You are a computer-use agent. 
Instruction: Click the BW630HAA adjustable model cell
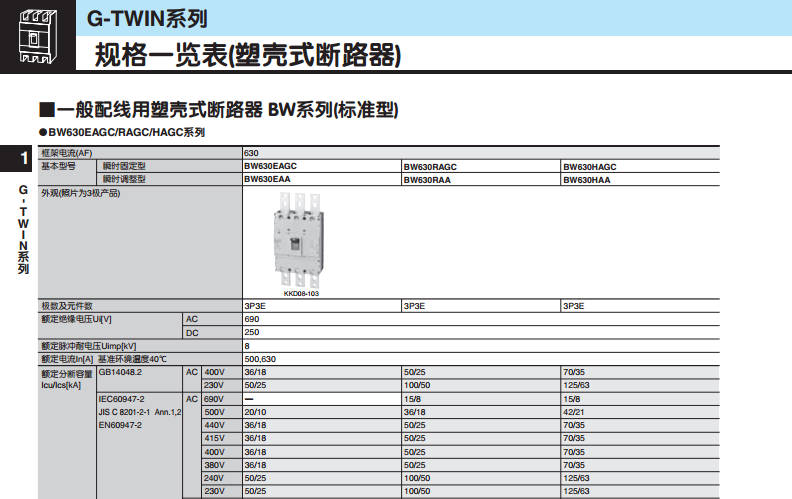coord(587,179)
